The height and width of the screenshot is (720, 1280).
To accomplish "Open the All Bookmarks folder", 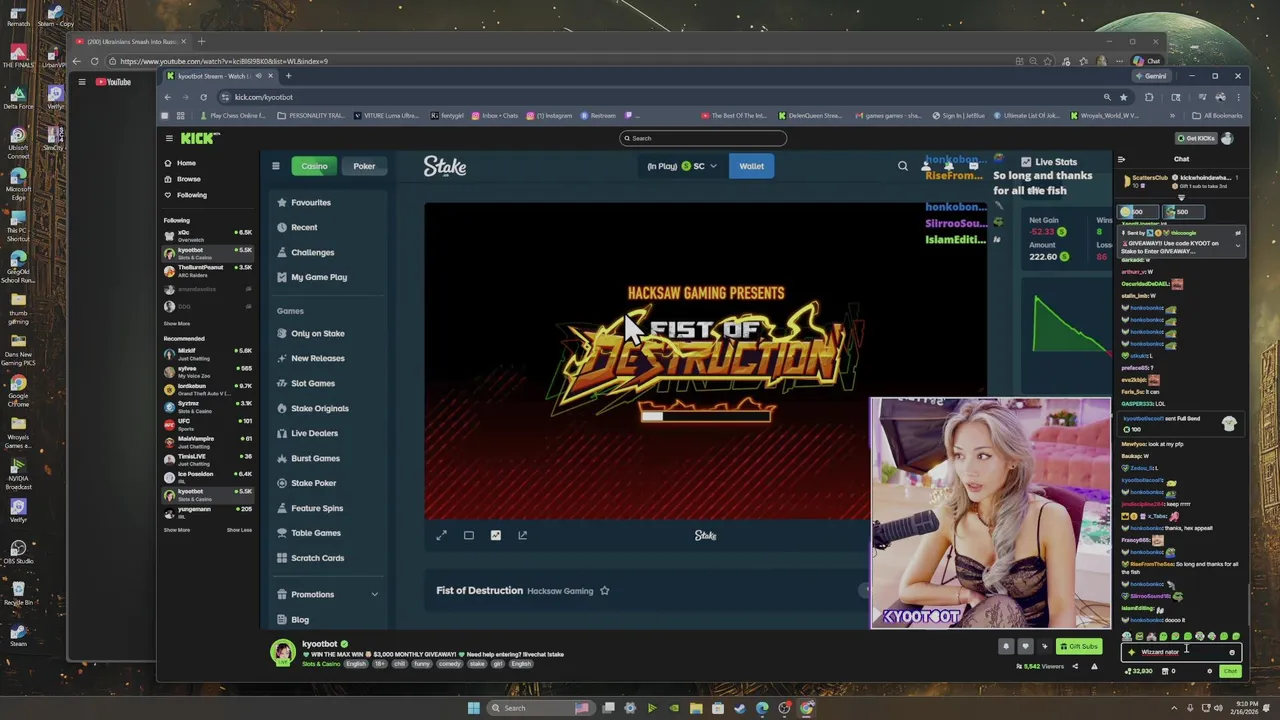I will pyautogui.click(x=1219, y=115).
